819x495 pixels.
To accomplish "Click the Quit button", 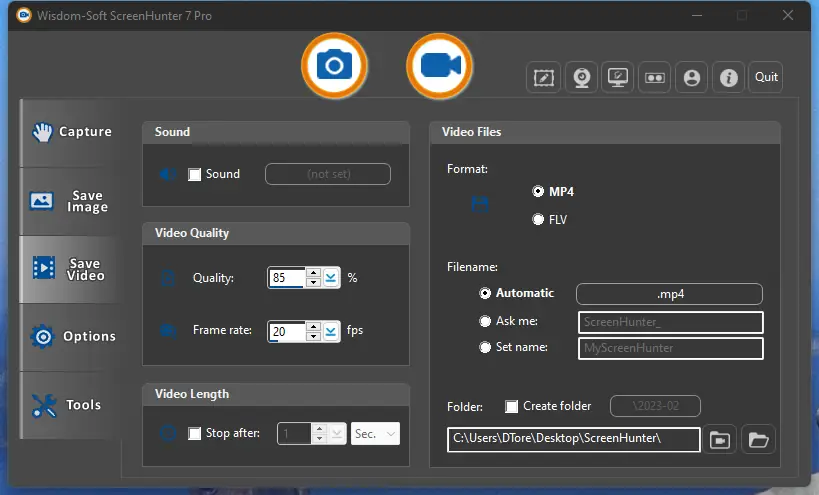I will coord(766,77).
